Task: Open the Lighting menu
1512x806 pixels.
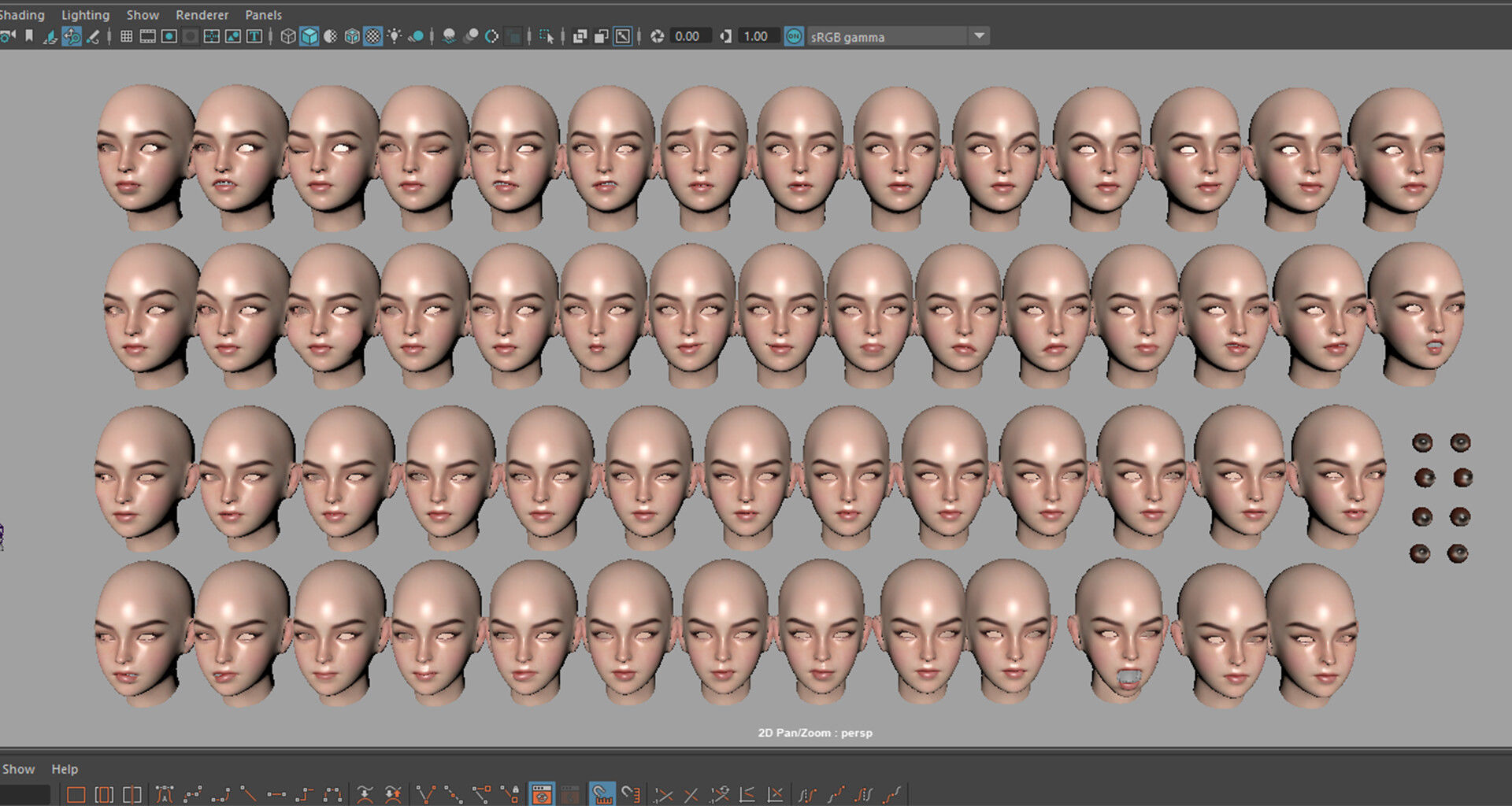Action: pyautogui.click(x=85, y=15)
